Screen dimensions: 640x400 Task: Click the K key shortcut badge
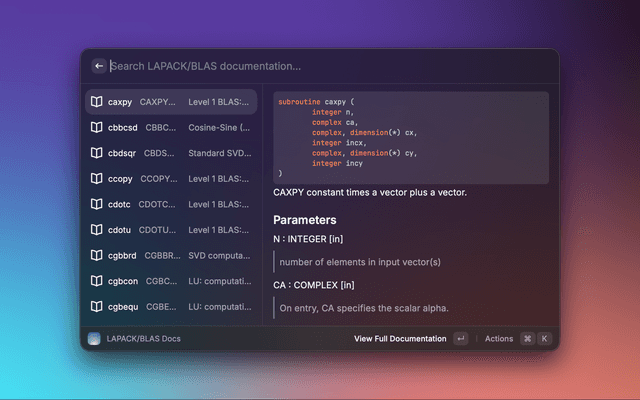point(545,339)
